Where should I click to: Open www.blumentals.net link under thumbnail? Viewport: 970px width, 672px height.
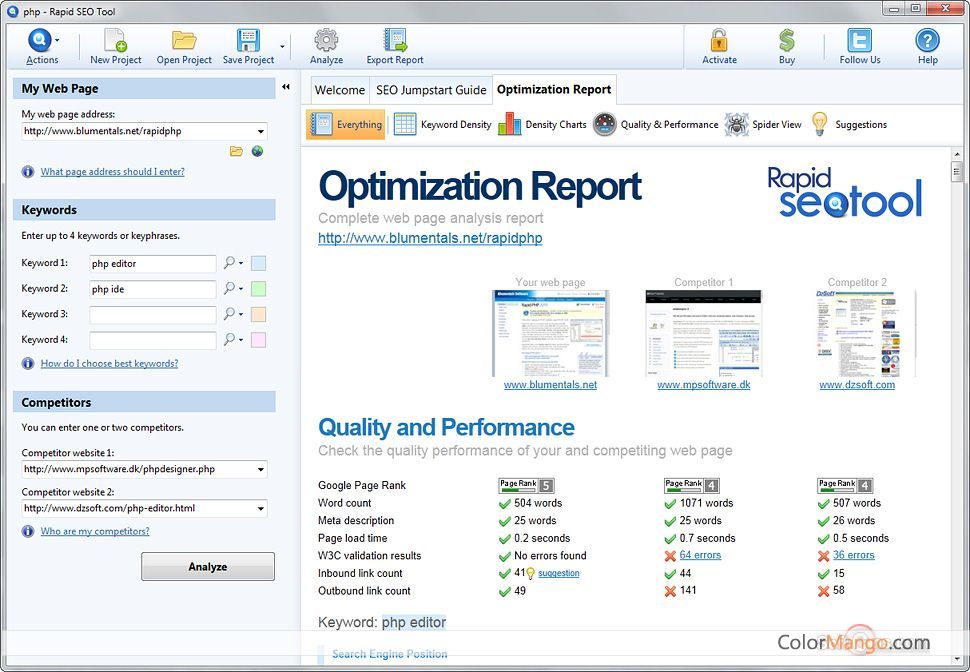pos(551,384)
